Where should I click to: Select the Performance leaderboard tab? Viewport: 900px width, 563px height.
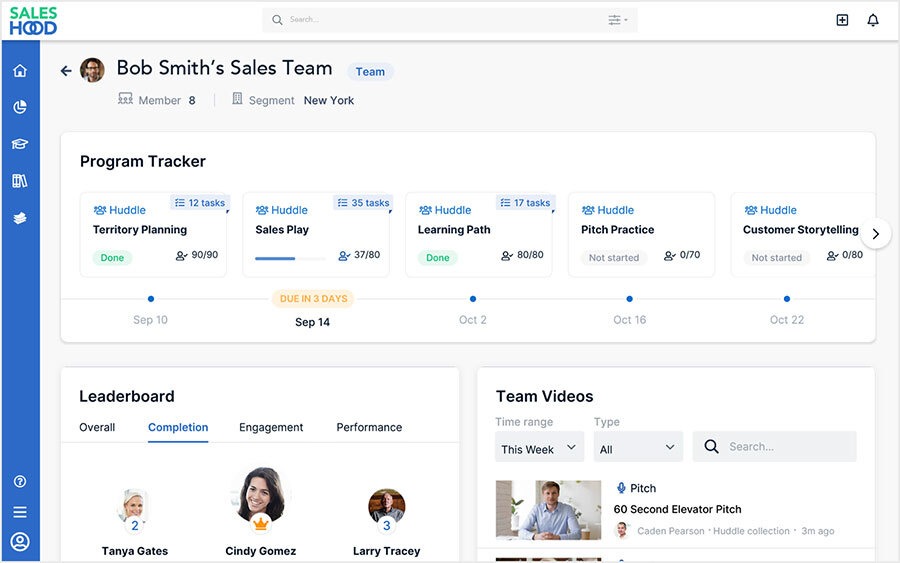(x=369, y=427)
